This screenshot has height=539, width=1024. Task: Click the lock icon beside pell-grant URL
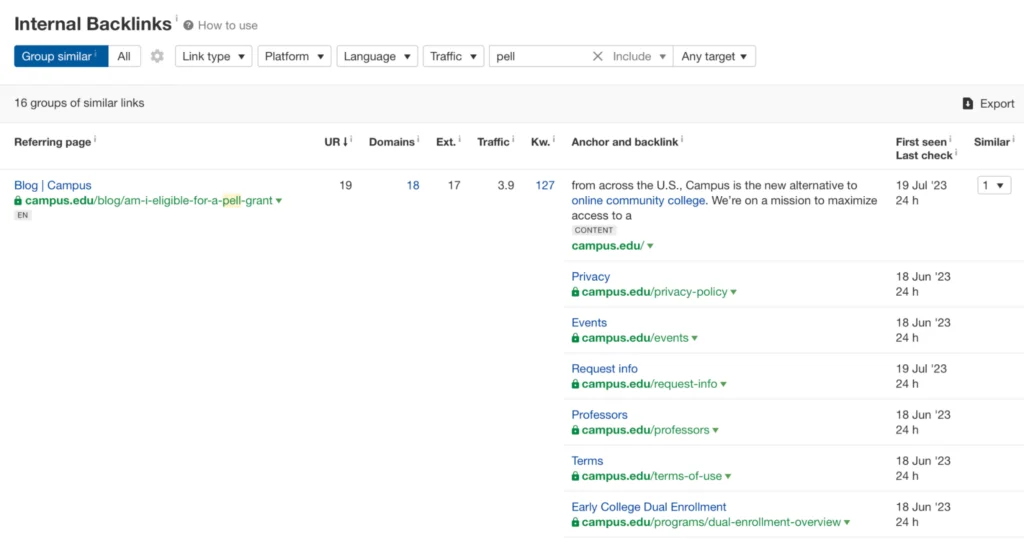tap(18, 201)
